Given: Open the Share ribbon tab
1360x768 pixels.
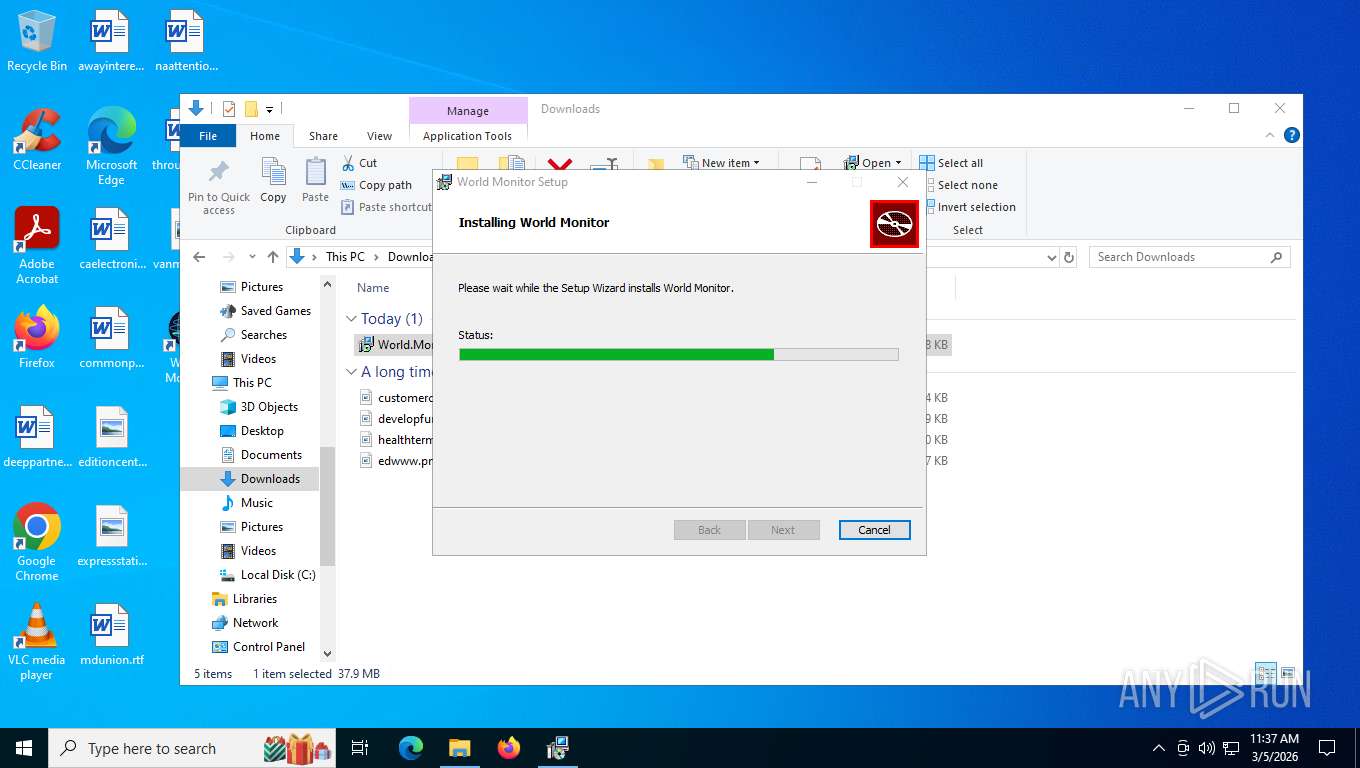Looking at the screenshot, I should click(x=323, y=136).
